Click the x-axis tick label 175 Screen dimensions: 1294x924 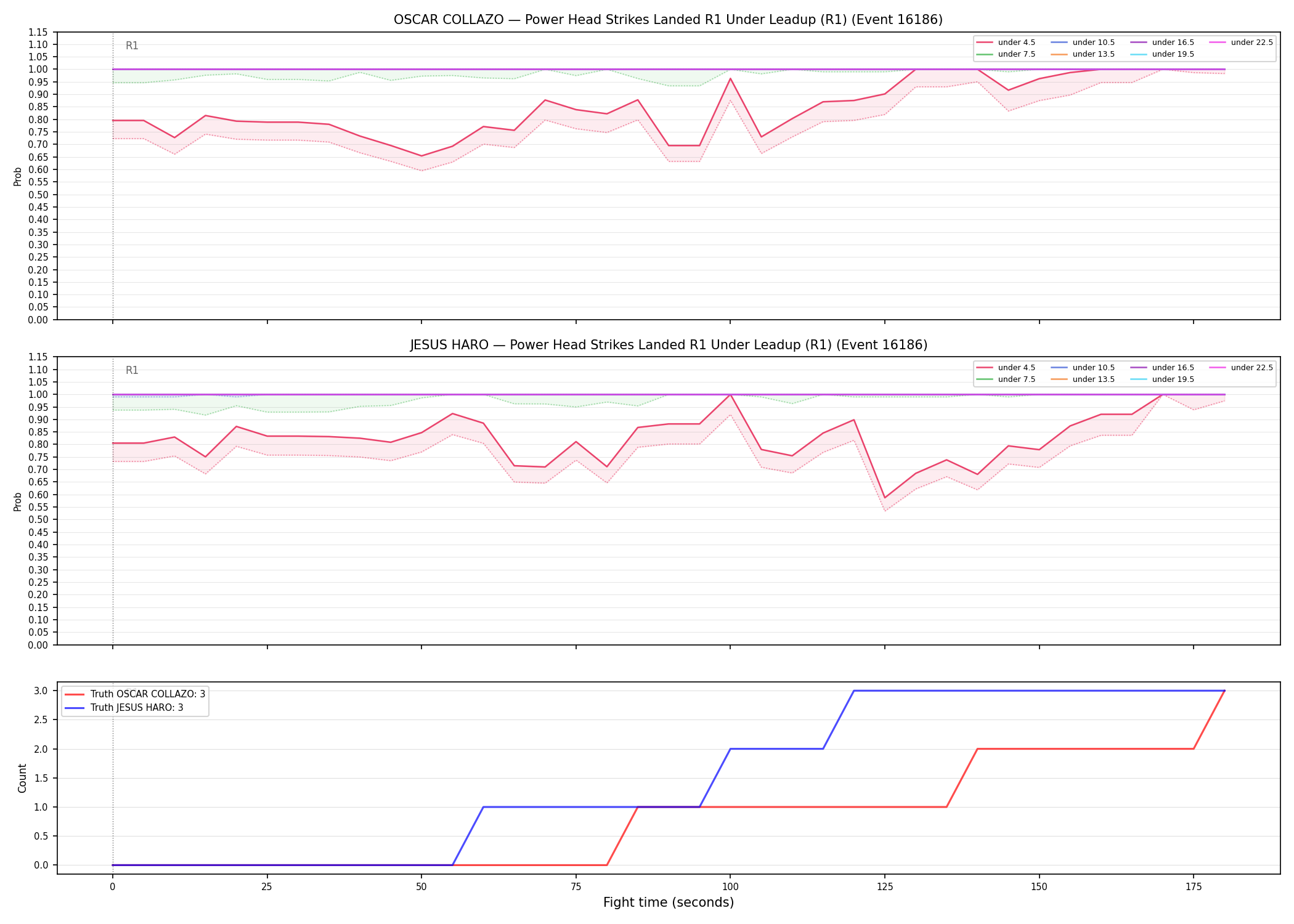pos(1194,887)
